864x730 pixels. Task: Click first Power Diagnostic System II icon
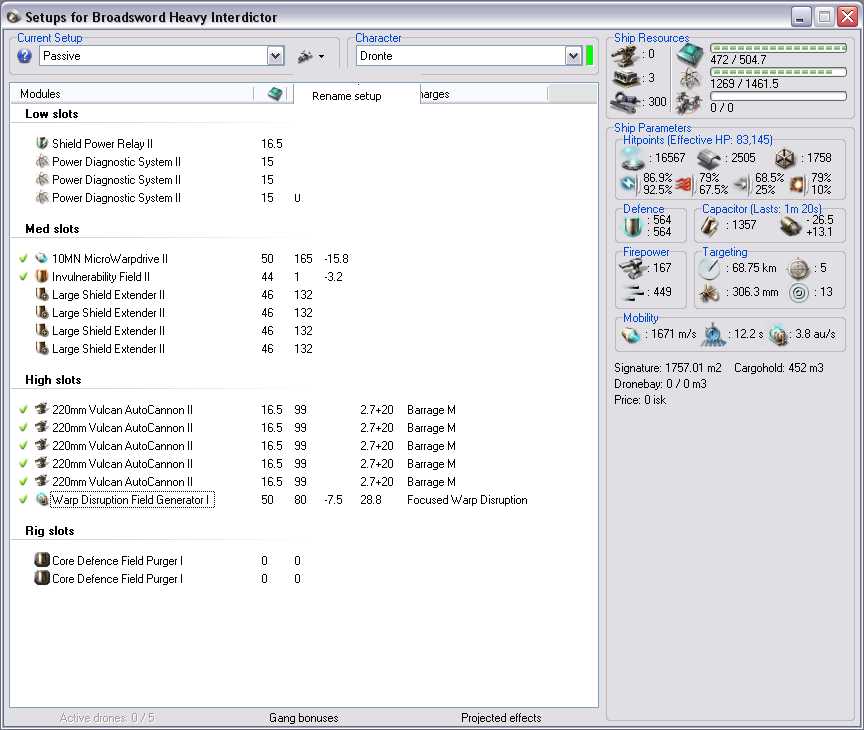pos(42,161)
